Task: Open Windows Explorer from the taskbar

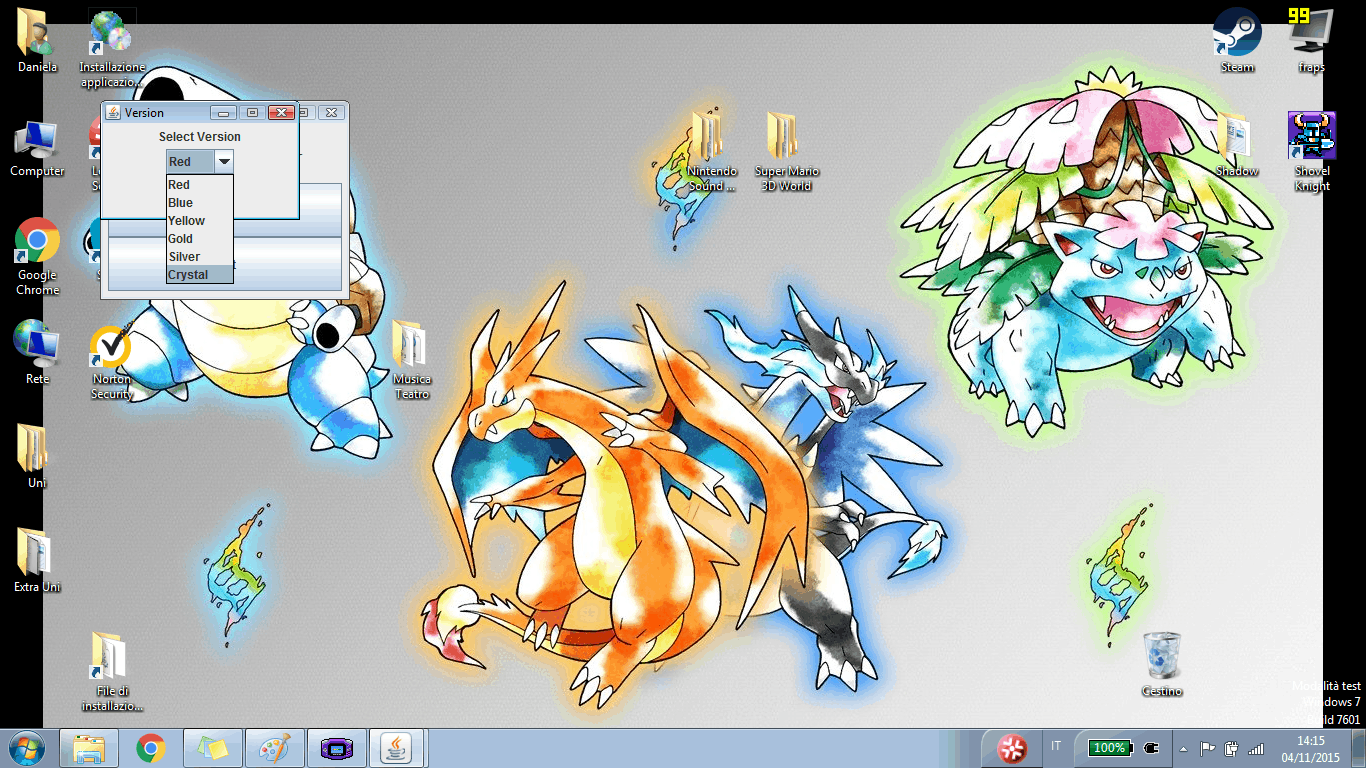Action: tap(89, 748)
